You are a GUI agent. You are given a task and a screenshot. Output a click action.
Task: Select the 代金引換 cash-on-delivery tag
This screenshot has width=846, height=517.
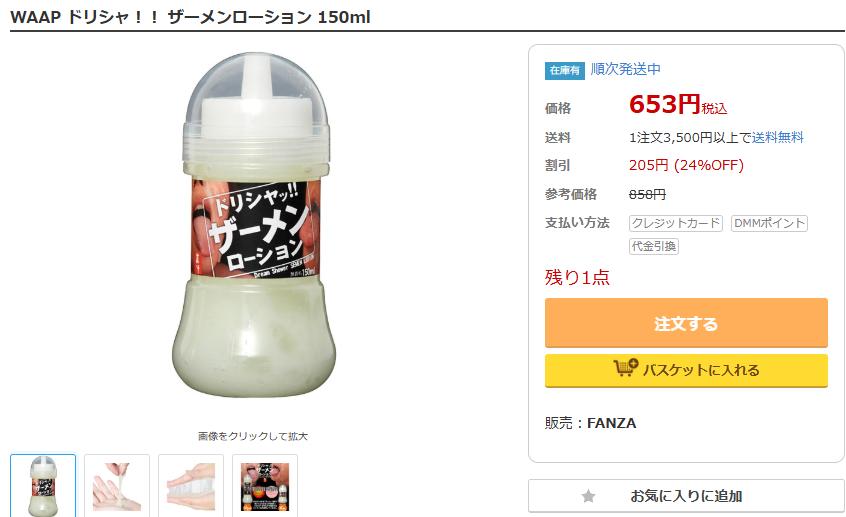click(654, 246)
